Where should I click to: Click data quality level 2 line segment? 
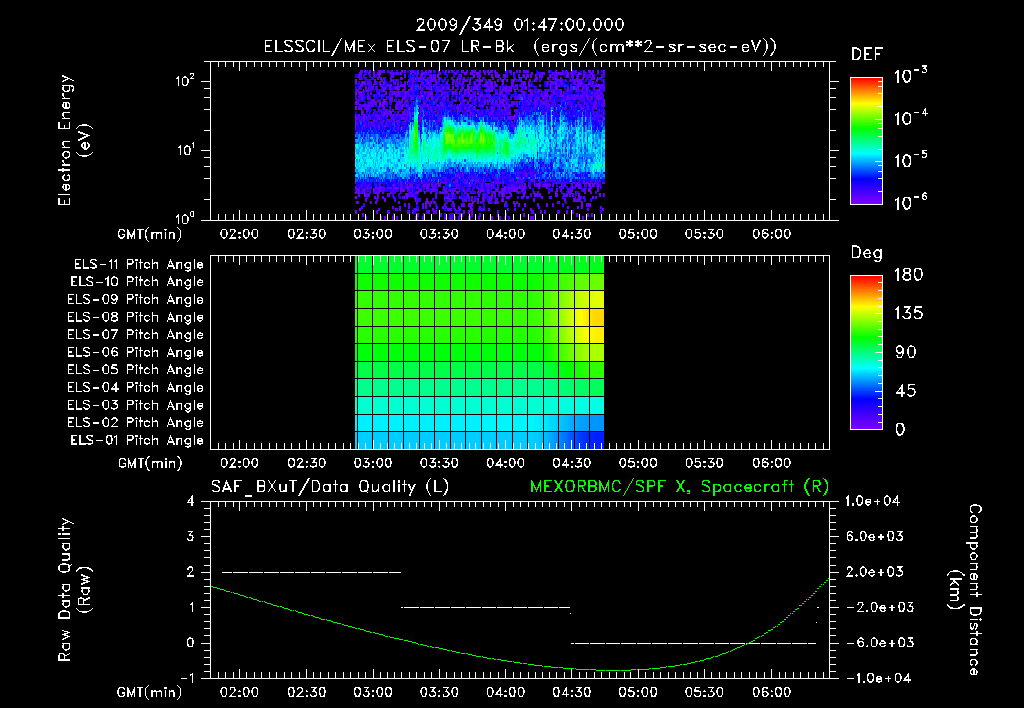click(312, 572)
